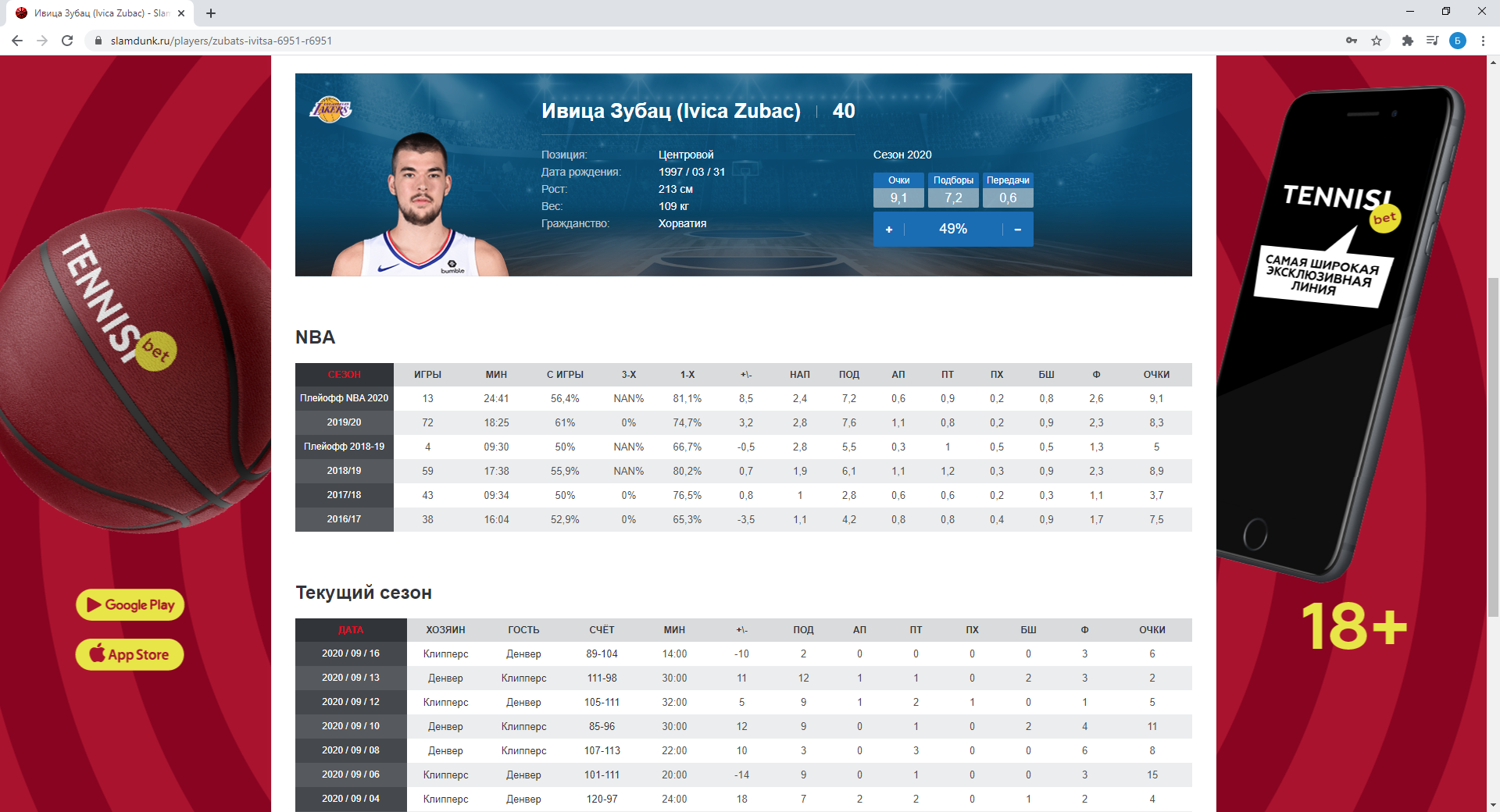Reload the current page

pyautogui.click(x=67, y=41)
